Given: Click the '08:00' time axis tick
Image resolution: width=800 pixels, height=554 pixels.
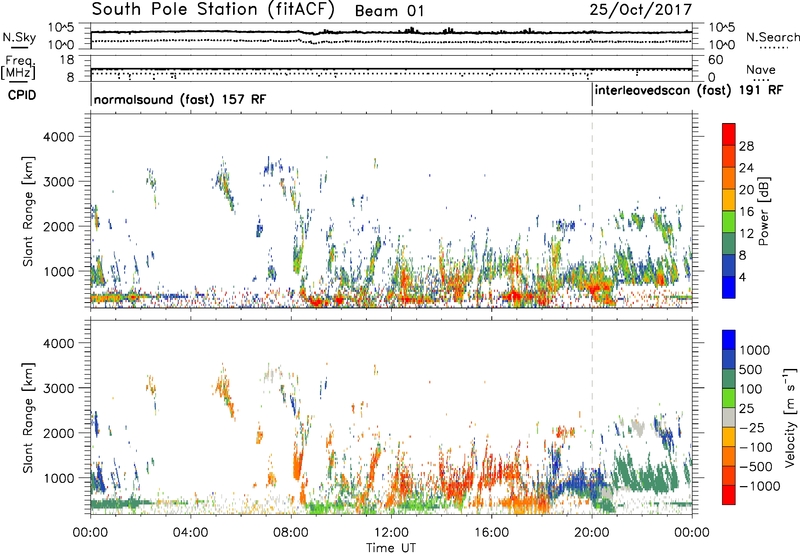Looking at the screenshot, I should 291,533.
